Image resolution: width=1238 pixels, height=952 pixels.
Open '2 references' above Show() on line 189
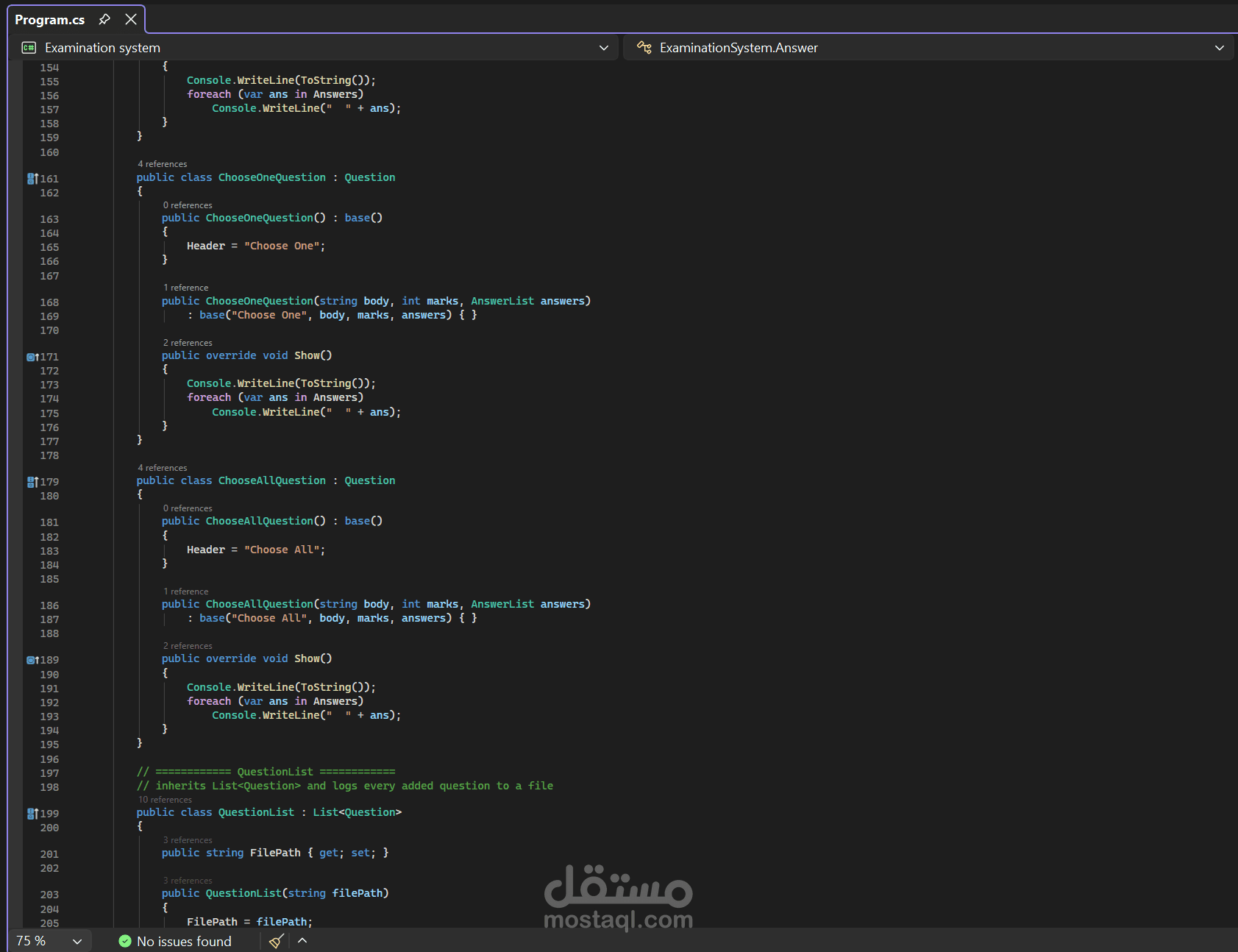point(188,646)
